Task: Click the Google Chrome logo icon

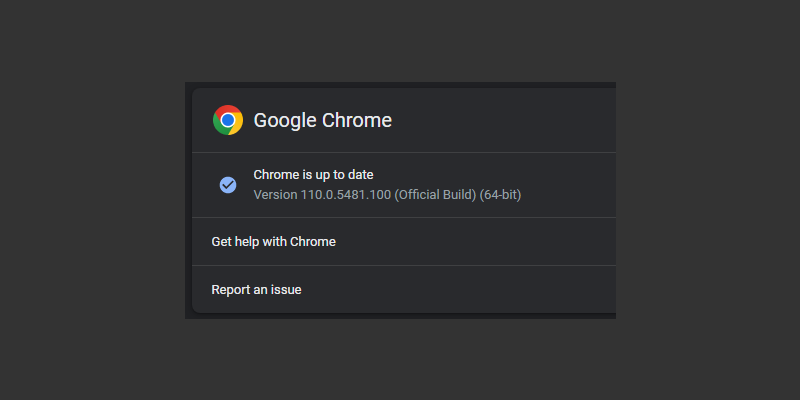Action: [228, 120]
